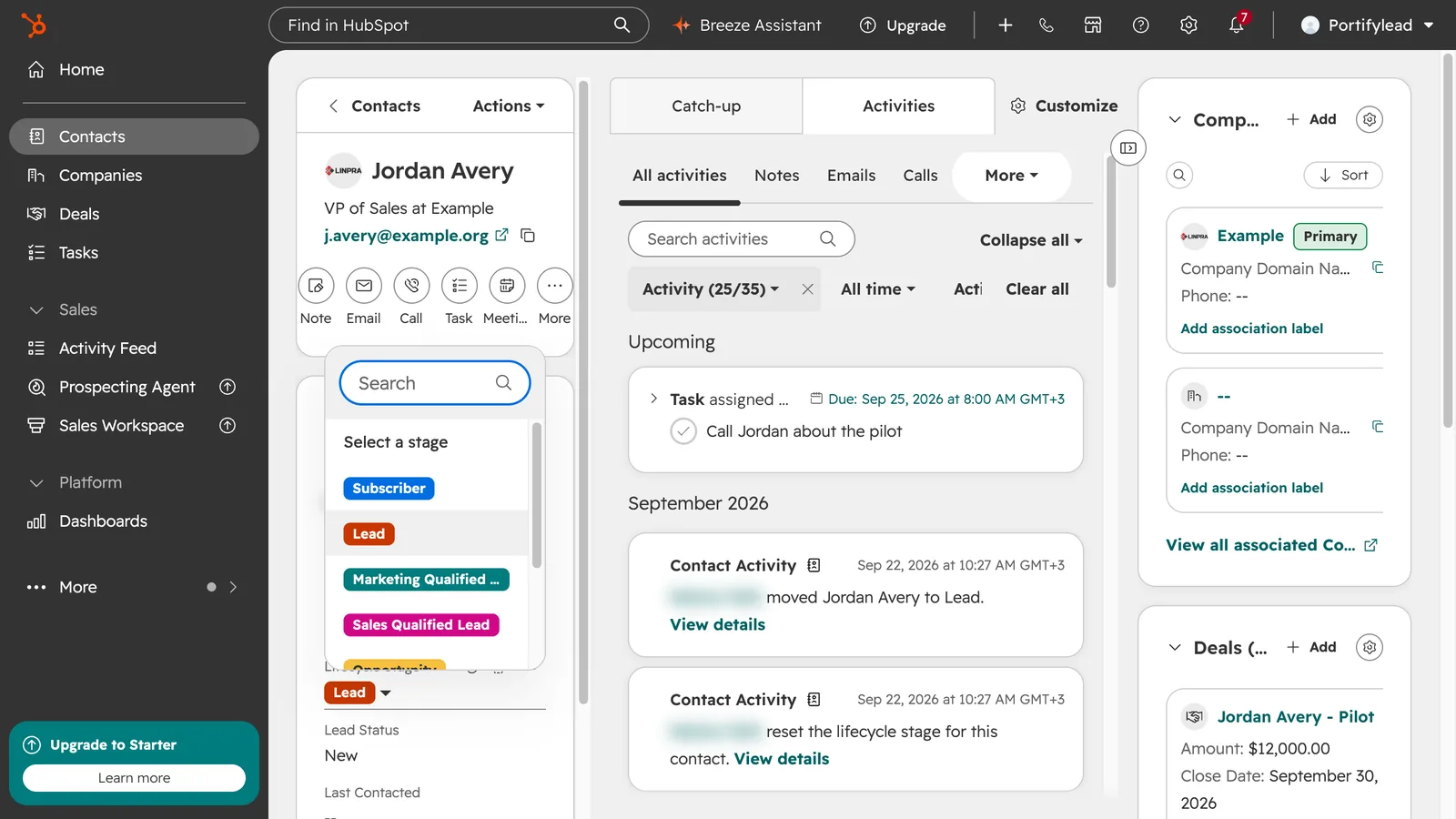Select the Notes tab
Screen dimensions: 1456x819
tap(777, 176)
